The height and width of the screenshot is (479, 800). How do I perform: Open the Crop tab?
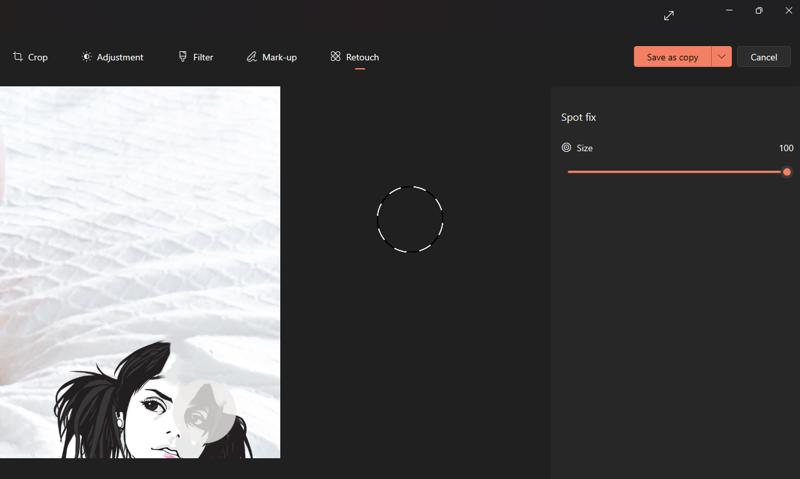(31, 57)
